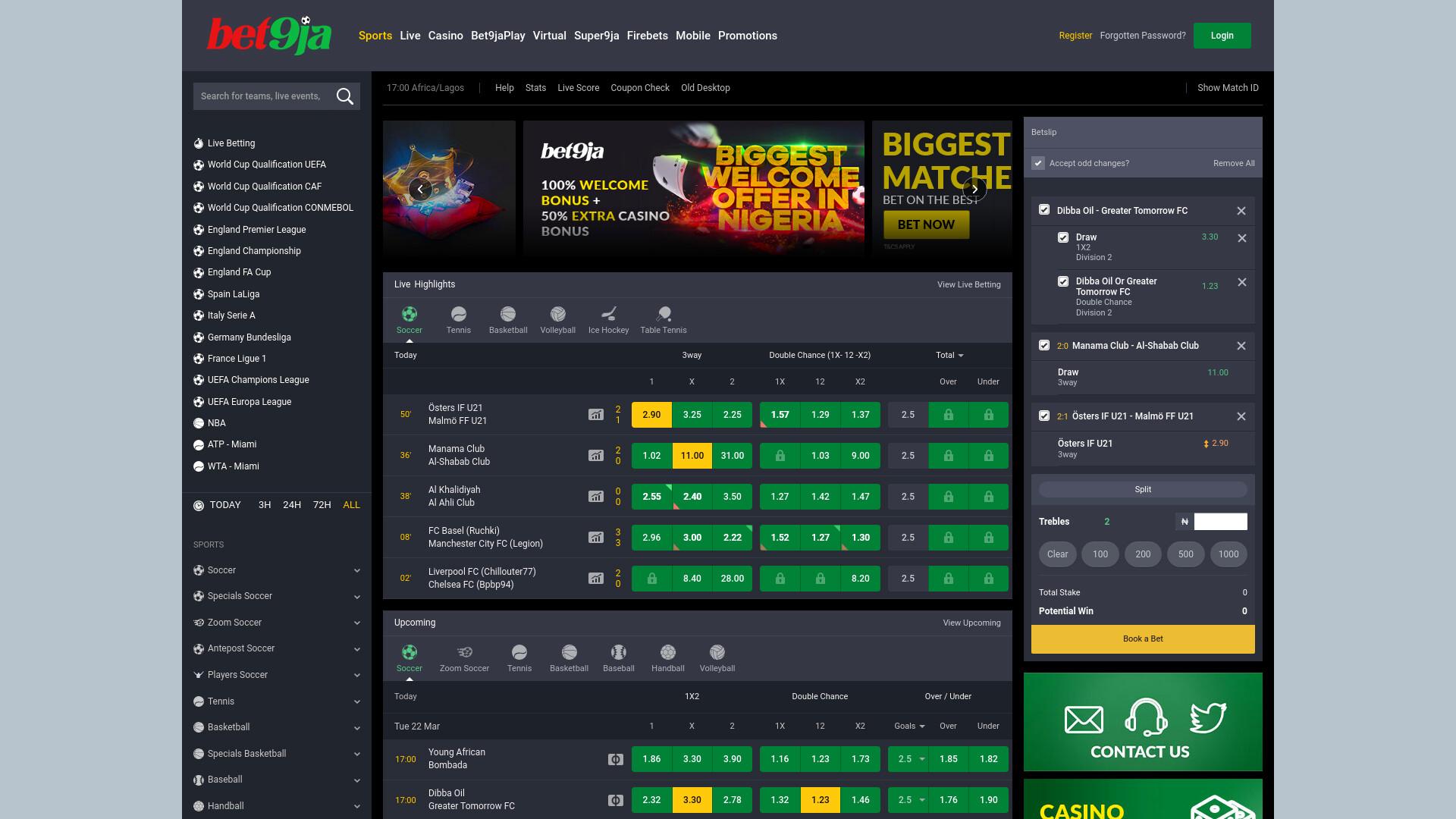1456x819 pixels.
Task: Remove Dibba Oil match from betslip
Action: (x=1241, y=211)
